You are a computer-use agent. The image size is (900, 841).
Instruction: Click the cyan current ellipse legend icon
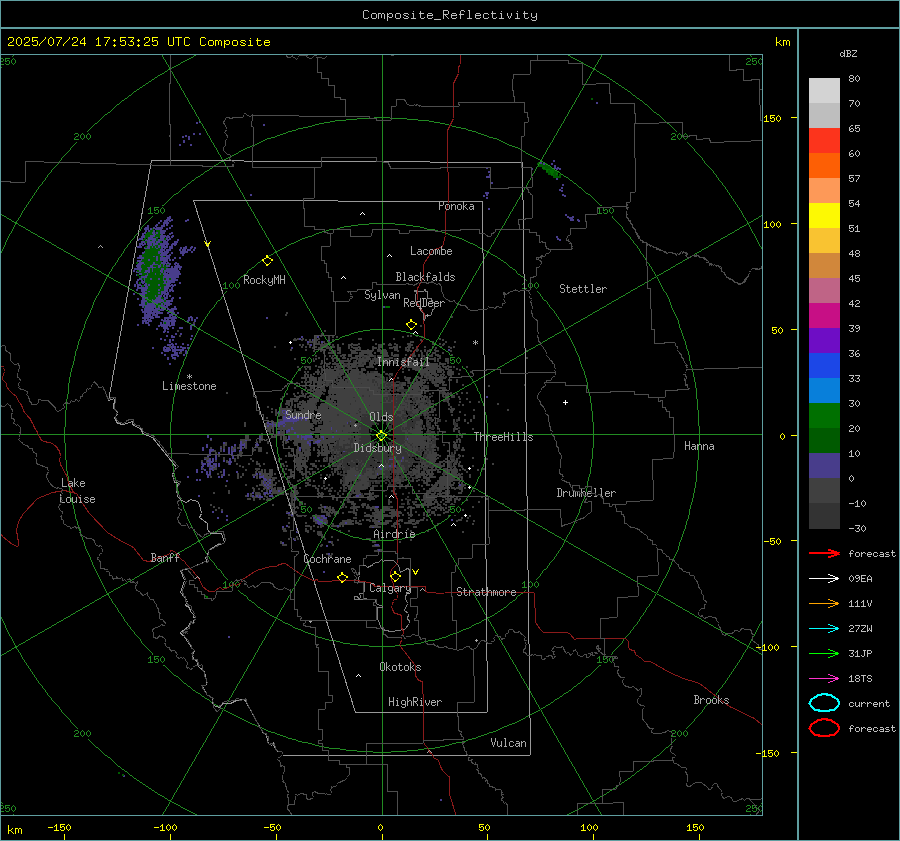click(824, 703)
